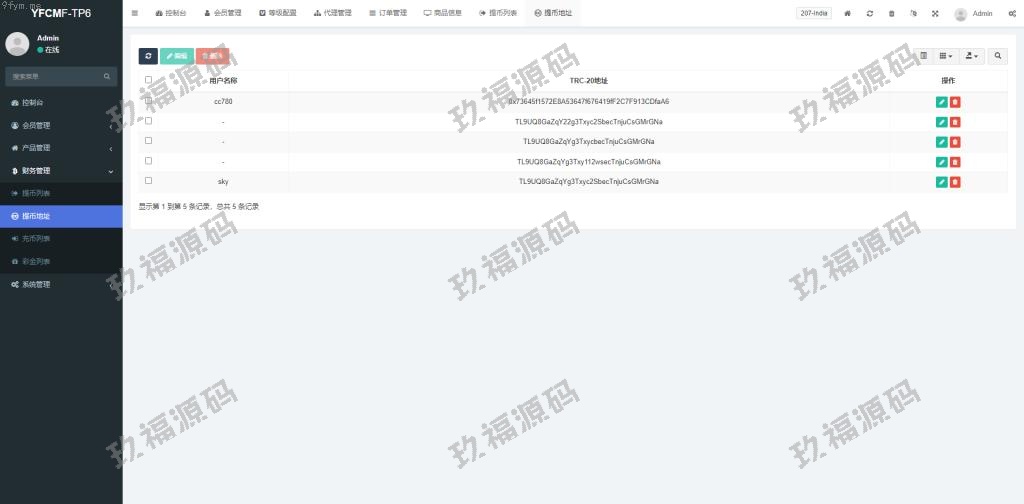Viewport: 1024px width, 504px height.
Task: Click the green edit icon for cc780
Action: pyautogui.click(x=941, y=101)
